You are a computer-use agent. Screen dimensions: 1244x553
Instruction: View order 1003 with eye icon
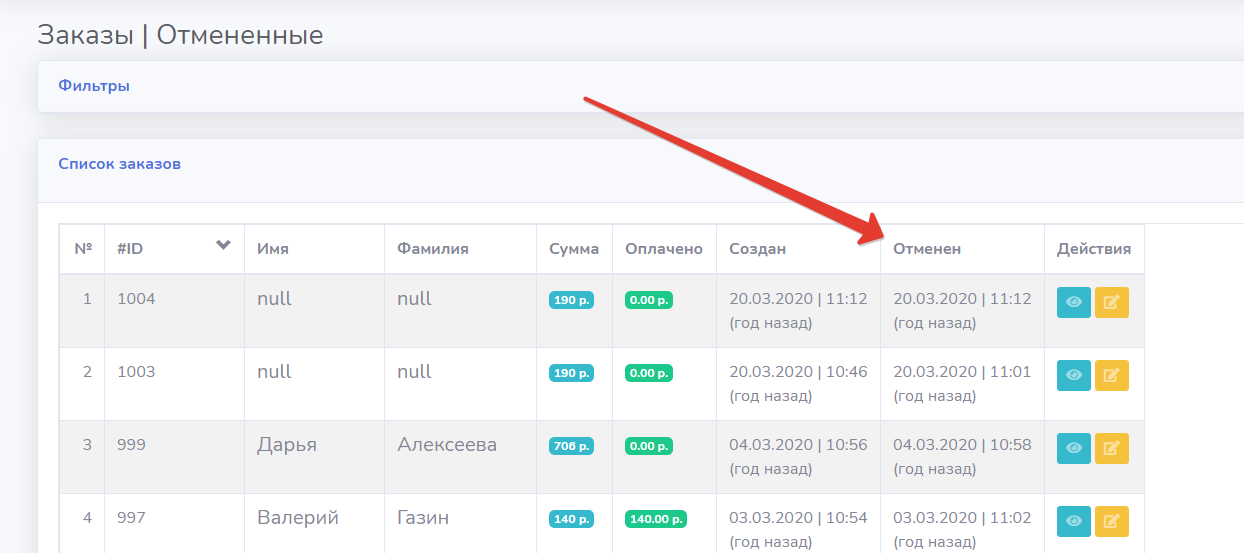pos(1073,375)
